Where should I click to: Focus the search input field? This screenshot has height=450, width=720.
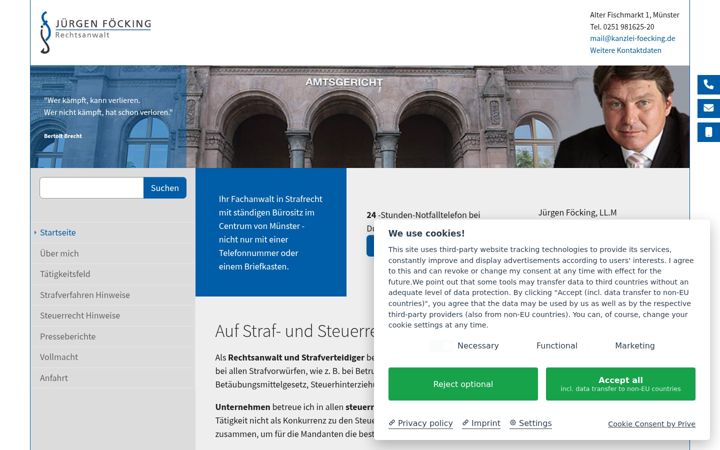click(91, 188)
